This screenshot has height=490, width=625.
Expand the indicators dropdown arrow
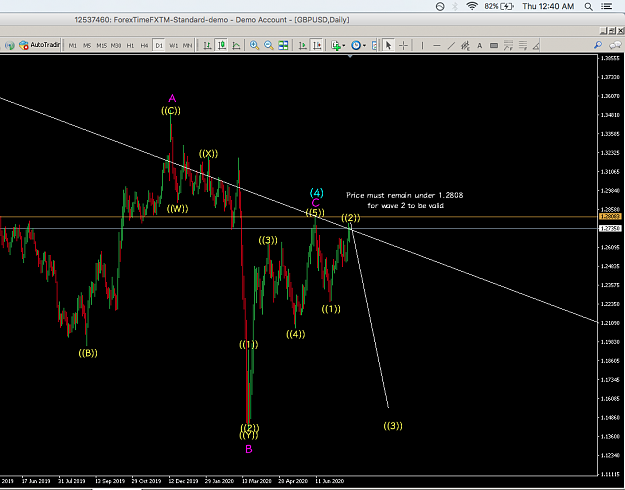click(344, 46)
